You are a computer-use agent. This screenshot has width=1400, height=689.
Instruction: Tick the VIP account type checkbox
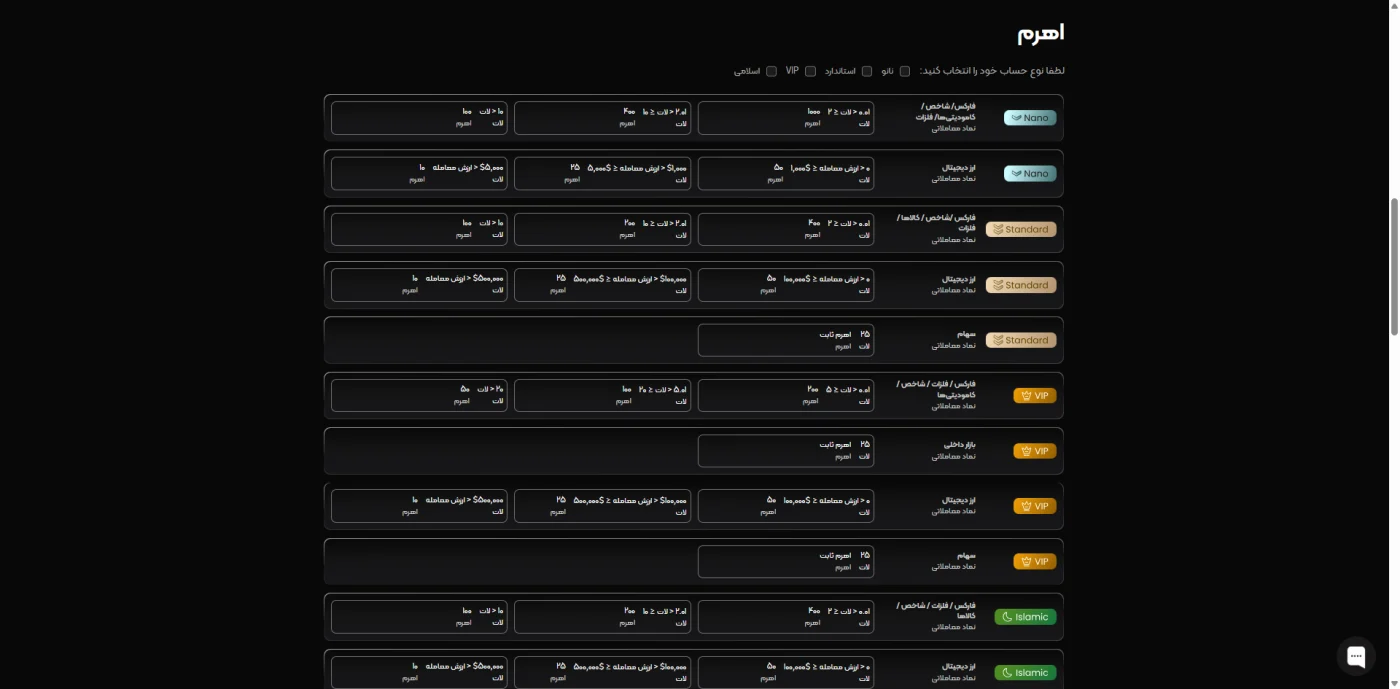[810, 71]
